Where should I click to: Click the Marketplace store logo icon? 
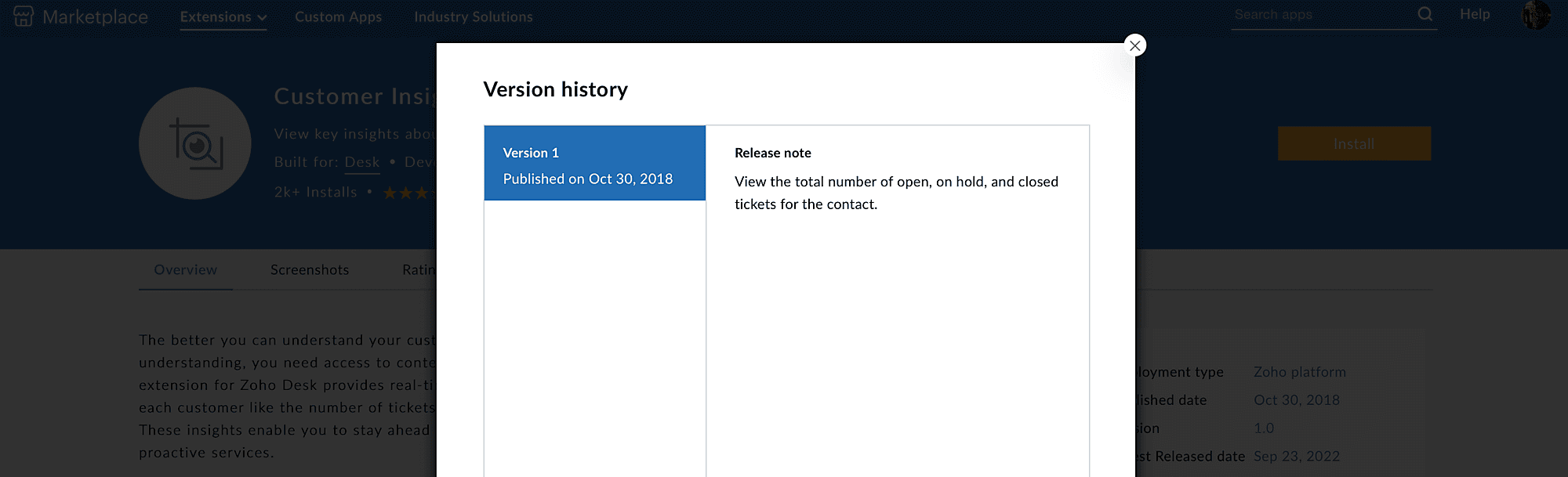coord(24,16)
